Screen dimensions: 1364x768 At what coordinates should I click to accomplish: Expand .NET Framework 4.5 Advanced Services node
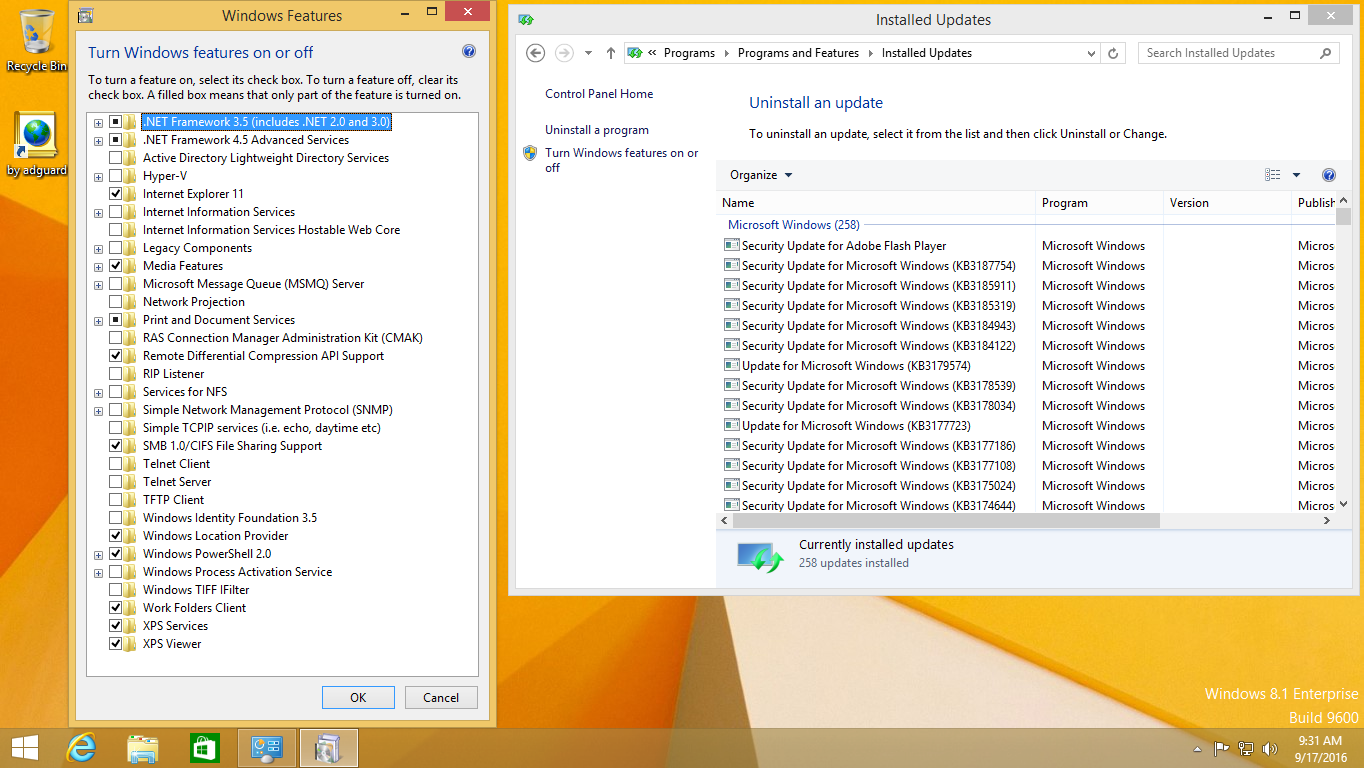tap(99, 141)
